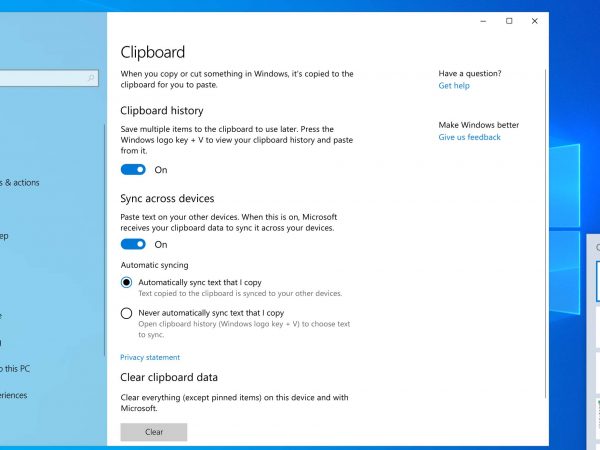Click the 'Sync across devices' heading
The width and height of the screenshot is (600, 450).
click(x=167, y=199)
